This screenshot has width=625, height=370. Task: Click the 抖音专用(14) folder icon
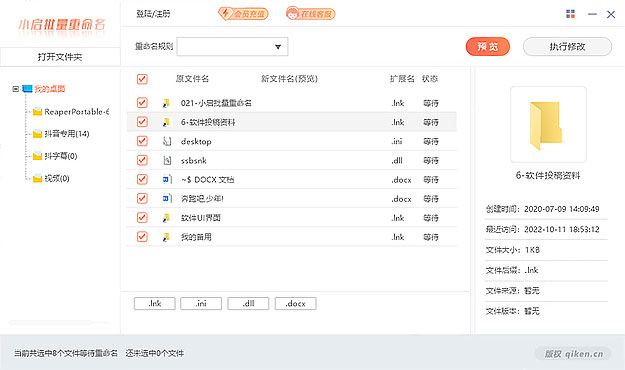coord(37,134)
